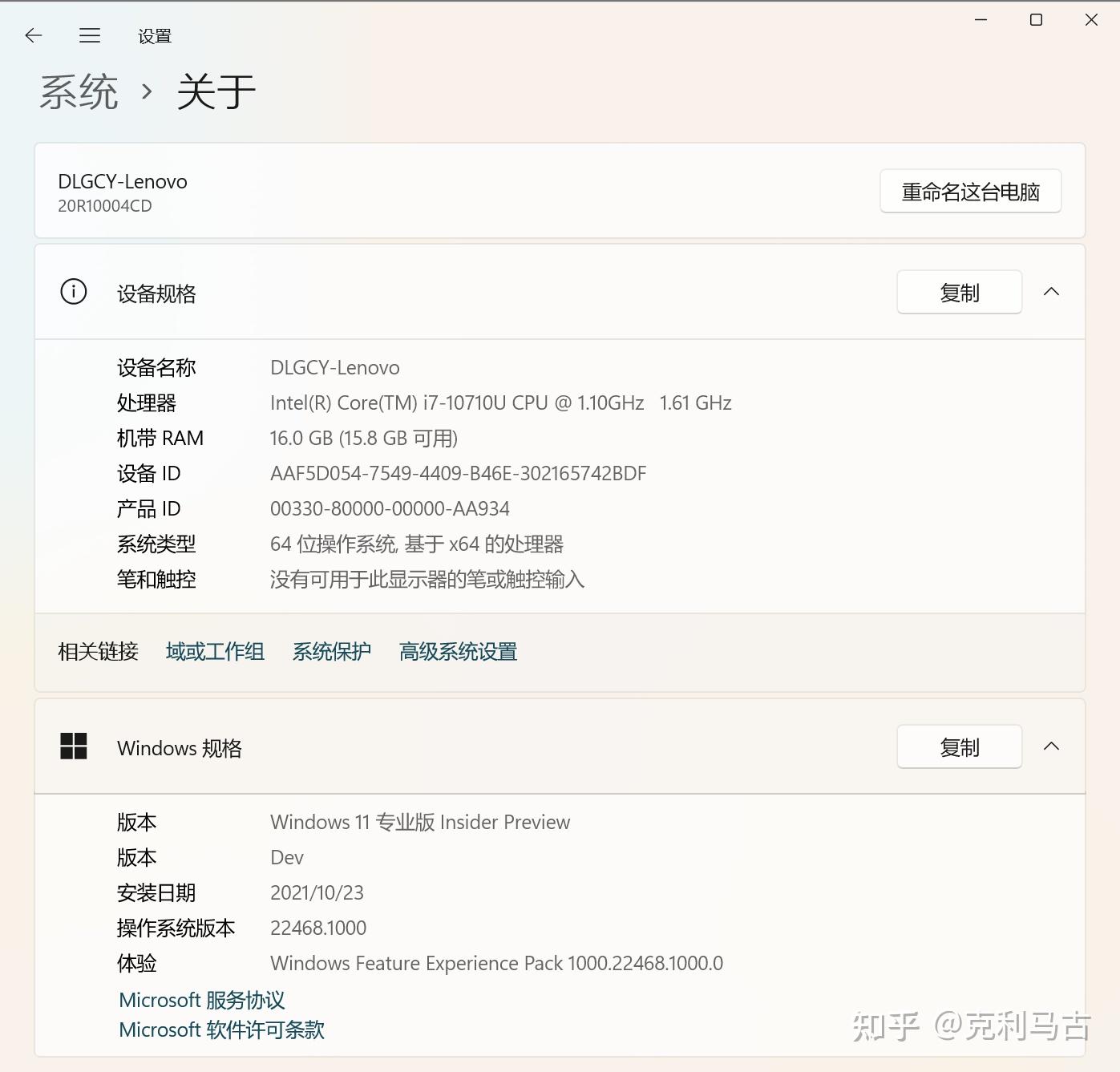This screenshot has width=1120, height=1072.
Task: Click the 关于 page title
Action: coord(216,91)
